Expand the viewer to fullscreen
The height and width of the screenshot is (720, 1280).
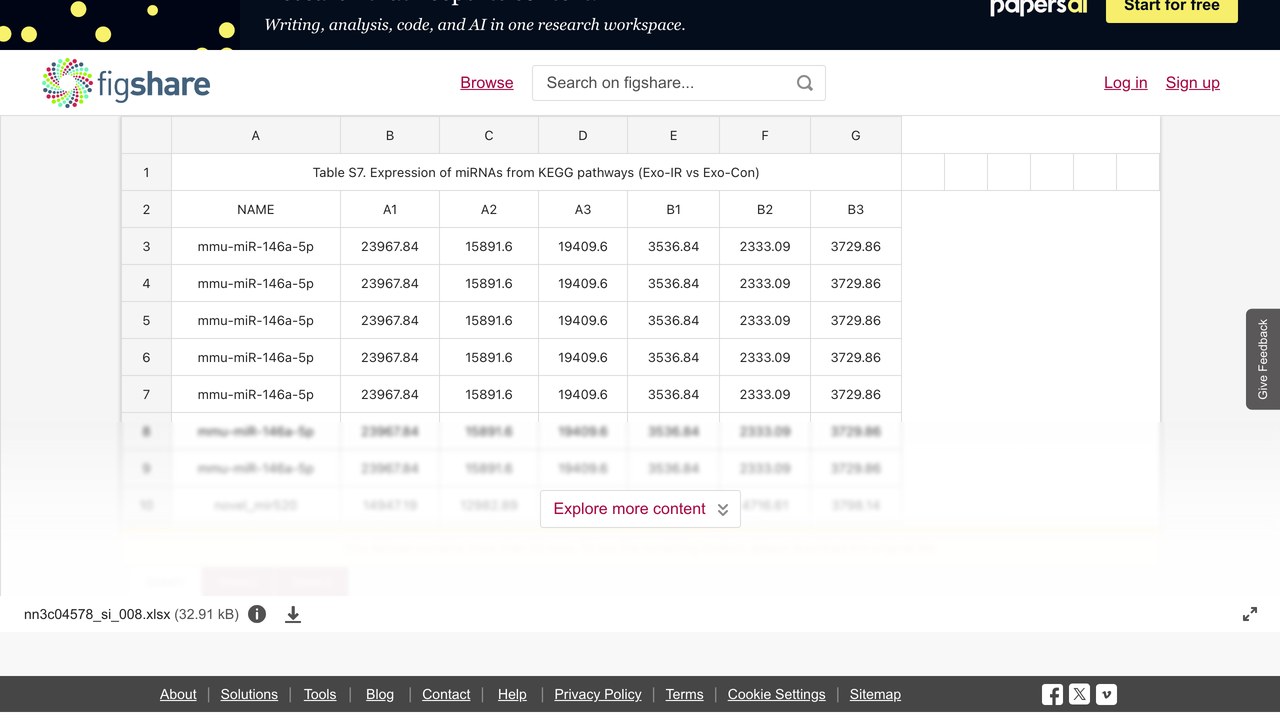point(1250,614)
